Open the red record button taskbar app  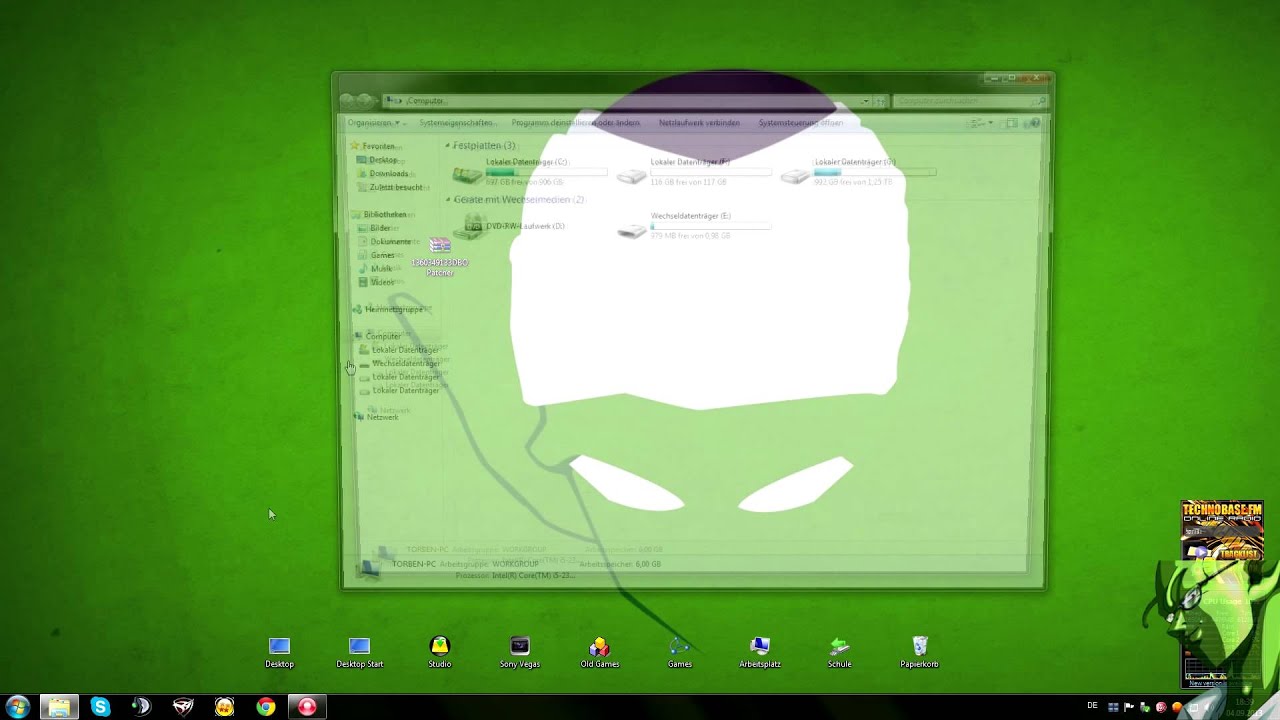307,707
